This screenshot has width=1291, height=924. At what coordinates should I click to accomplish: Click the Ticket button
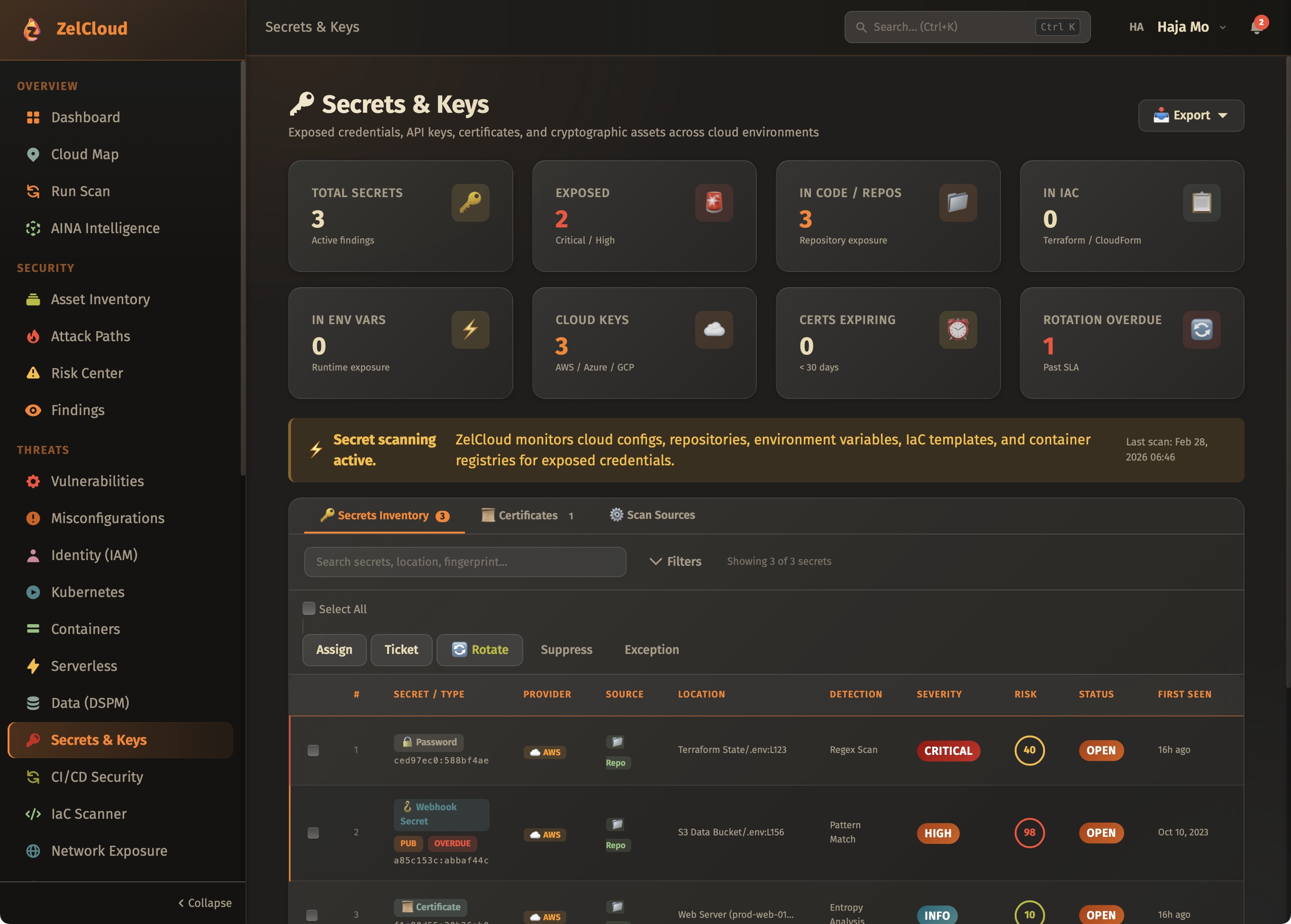point(401,649)
